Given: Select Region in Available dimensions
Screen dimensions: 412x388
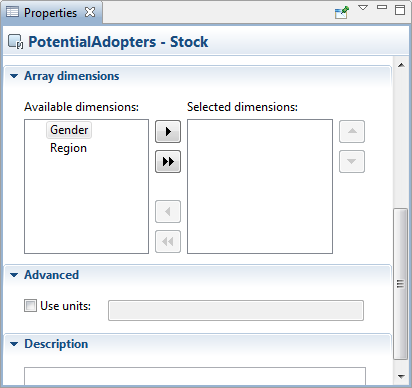Looking at the screenshot, I should point(68,148).
